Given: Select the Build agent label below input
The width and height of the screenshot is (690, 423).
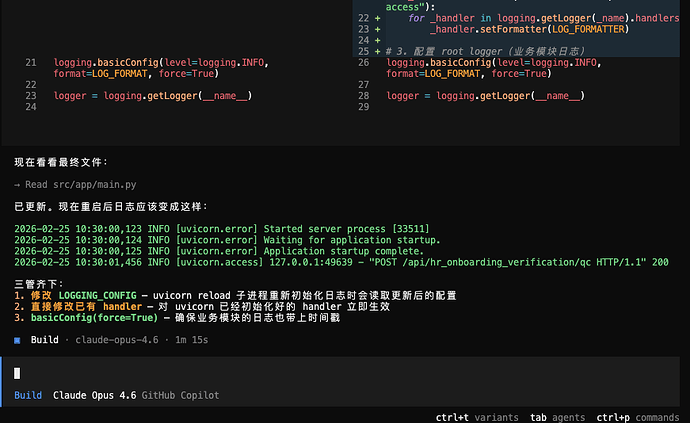Looking at the screenshot, I should point(28,395).
